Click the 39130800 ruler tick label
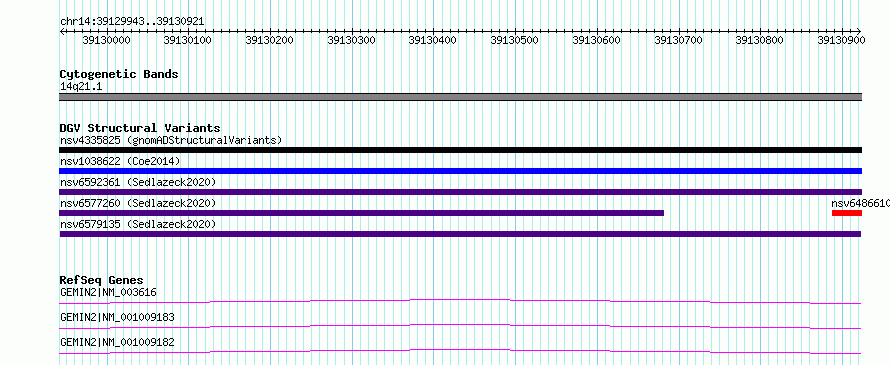The height and width of the screenshot is (365, 890). [759, 40]
